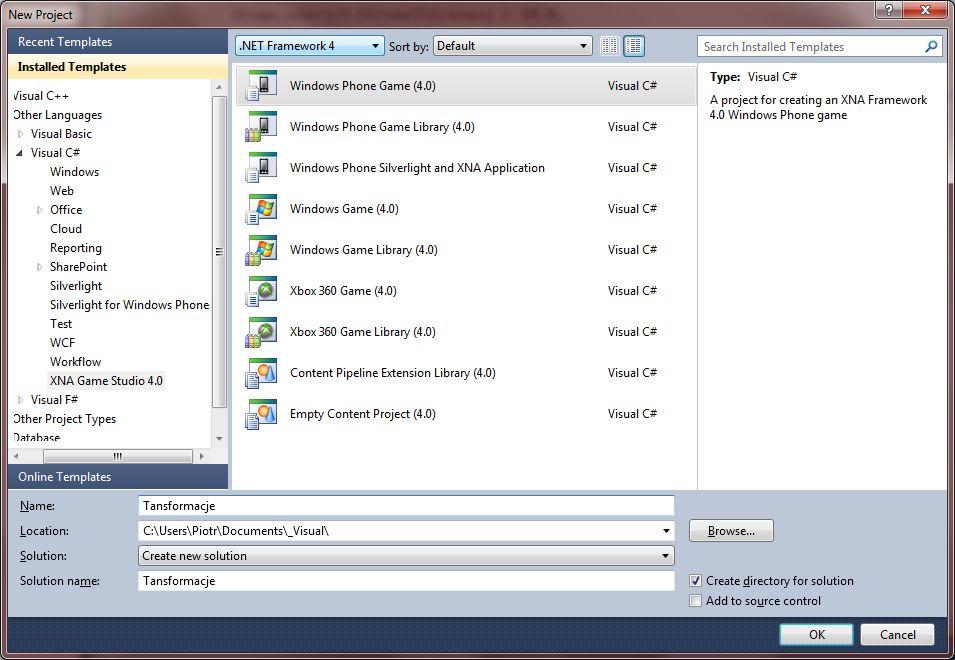The width and height of the screenshot is (955, 660).
Task: Expand the Visual Basic tree node
Action: click(21, 134)
